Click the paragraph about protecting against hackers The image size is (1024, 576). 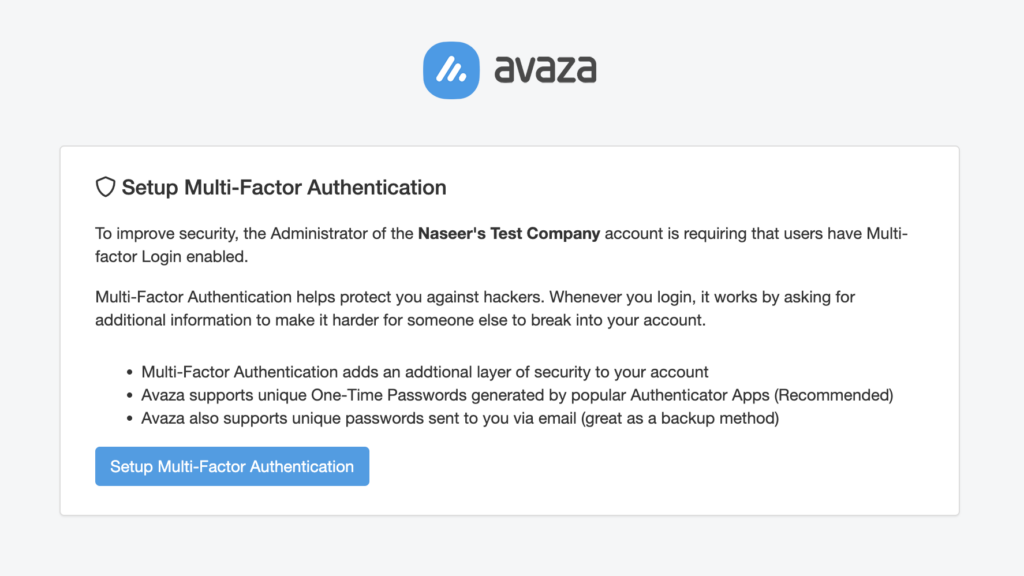475,308
